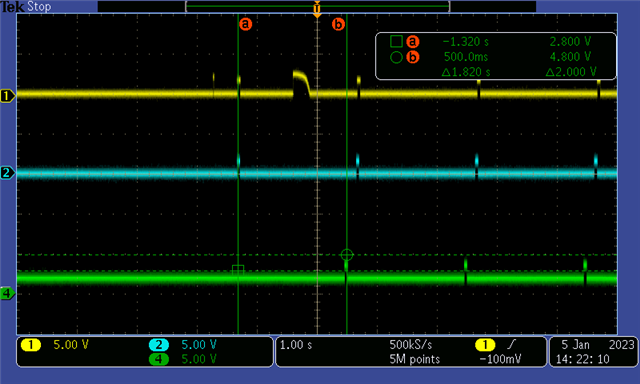
Task: Click channel 1 scale value 5.00 V
Action: click(71, 345)
